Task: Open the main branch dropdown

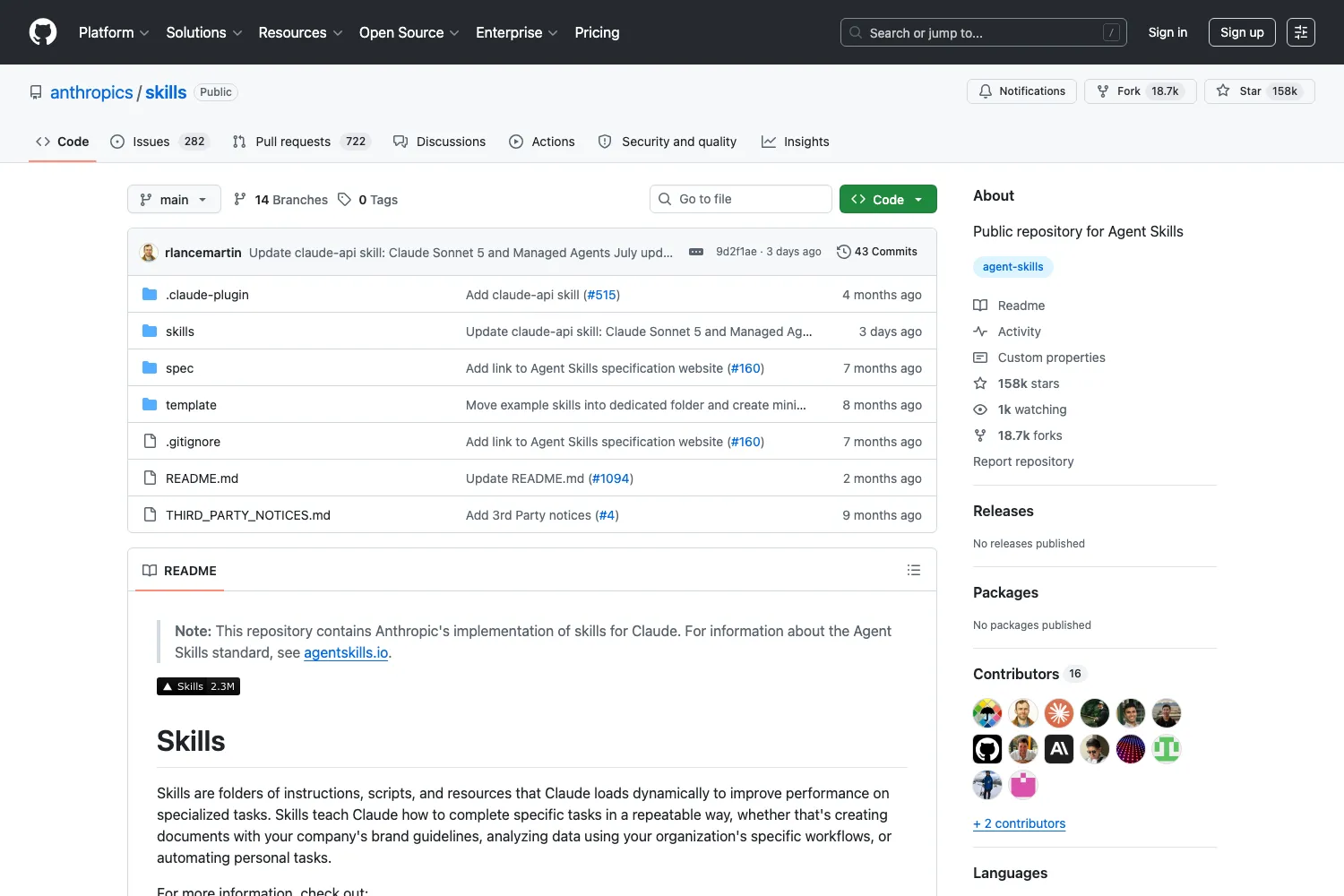Action: pos(174,199)
